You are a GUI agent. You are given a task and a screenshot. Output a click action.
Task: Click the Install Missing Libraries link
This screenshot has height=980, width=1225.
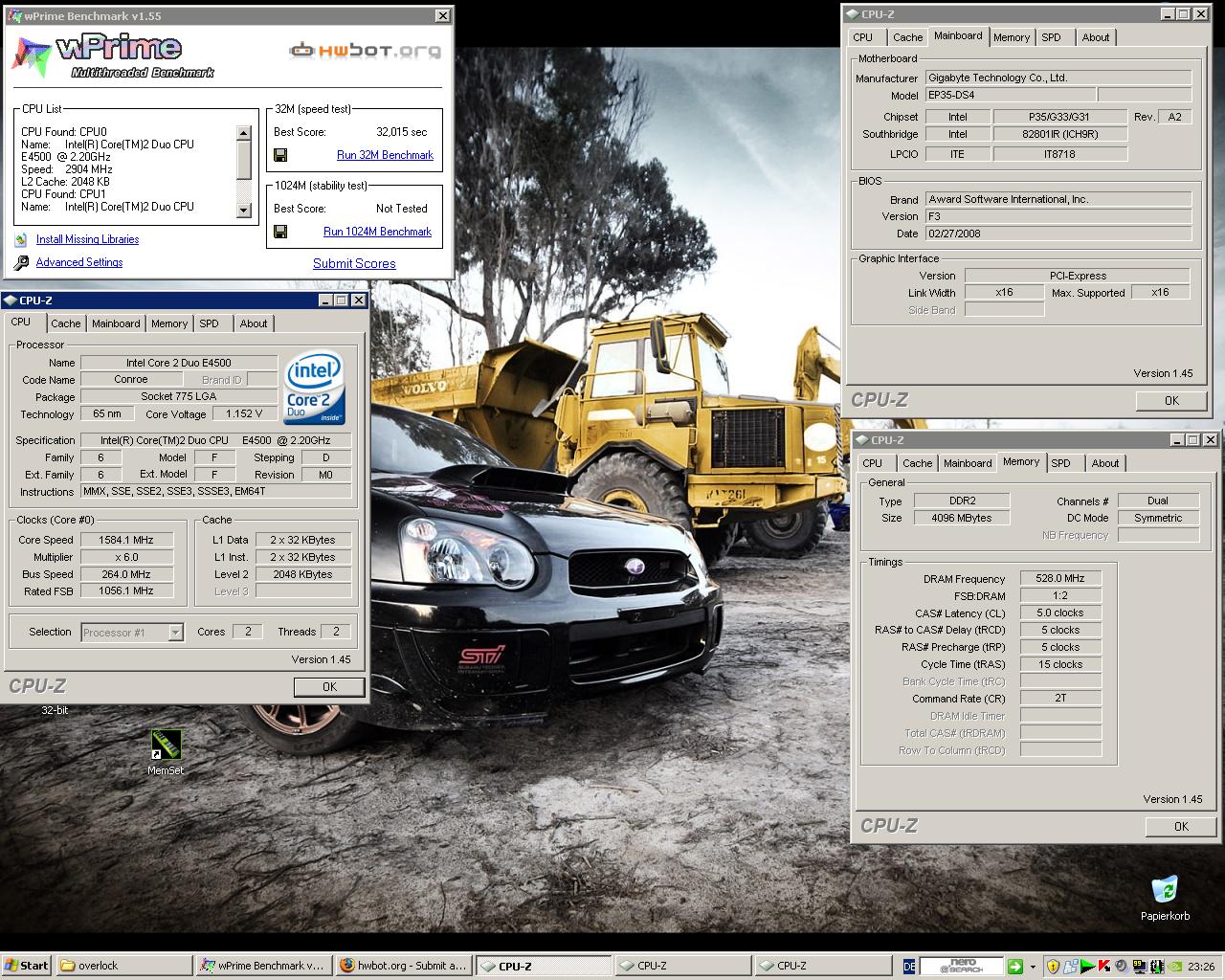[87, 240]
